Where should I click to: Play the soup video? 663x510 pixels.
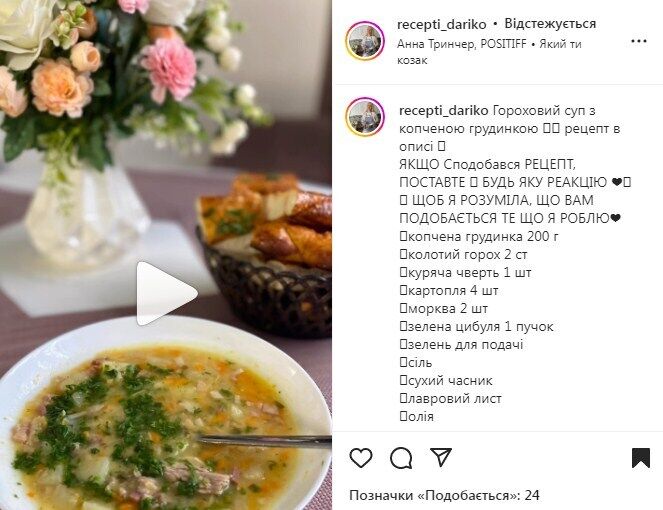pos(167,293)
